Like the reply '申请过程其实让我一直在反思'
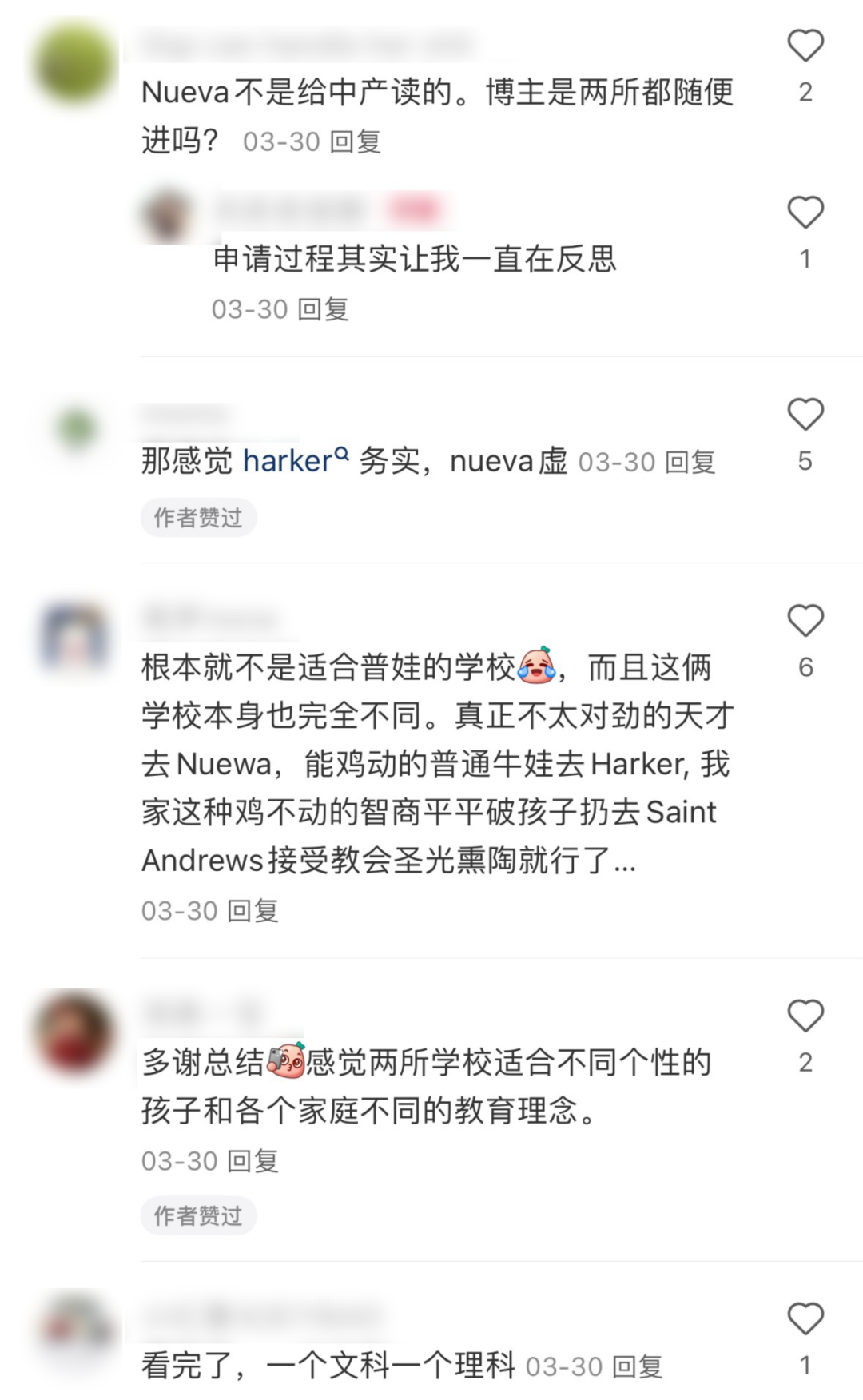This screenshot has width=863, height=1400. (805, 213)
